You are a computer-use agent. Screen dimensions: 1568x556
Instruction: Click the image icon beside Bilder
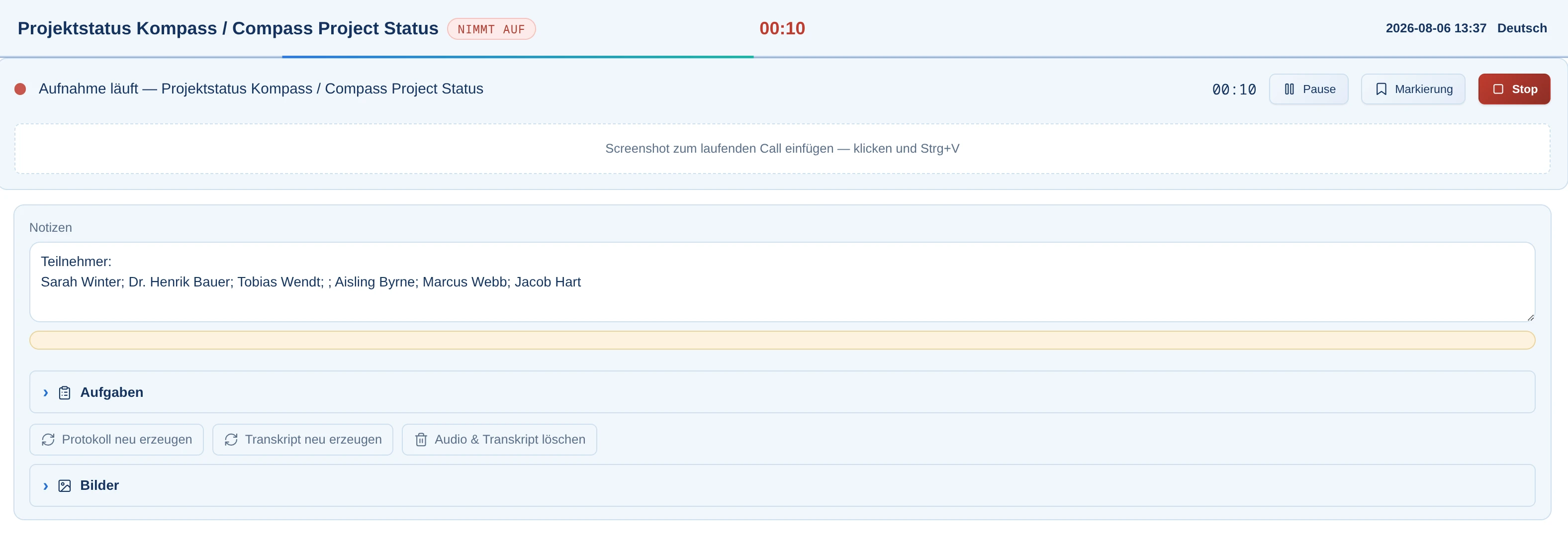point(65,486)
